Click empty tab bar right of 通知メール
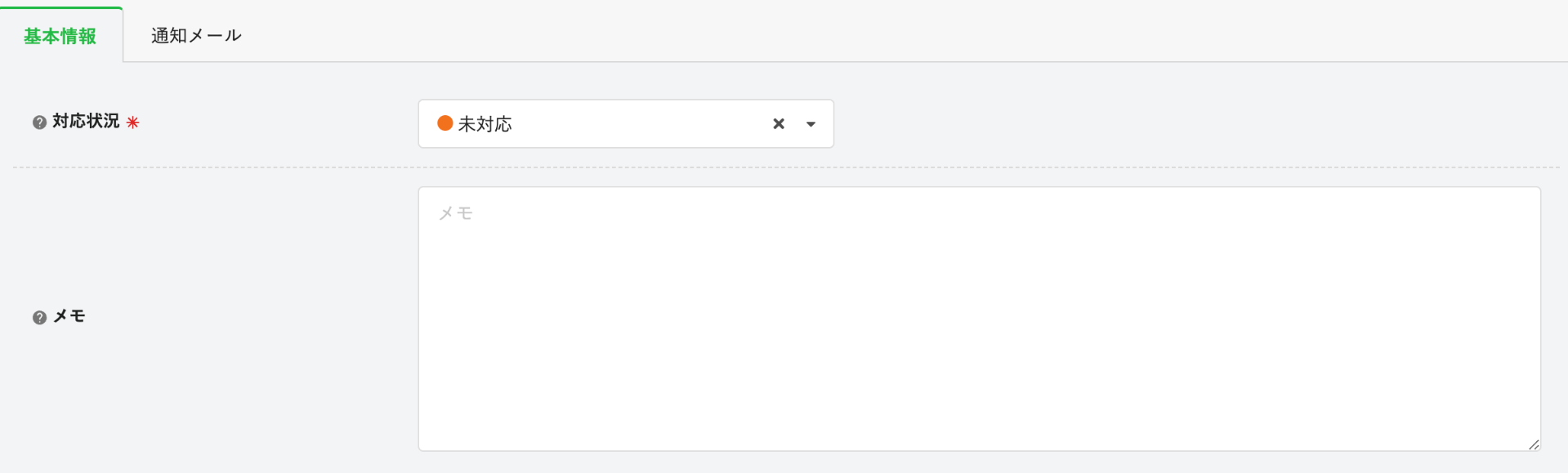The height and width of the screenshot is (473, 1568). click(899, 33)
